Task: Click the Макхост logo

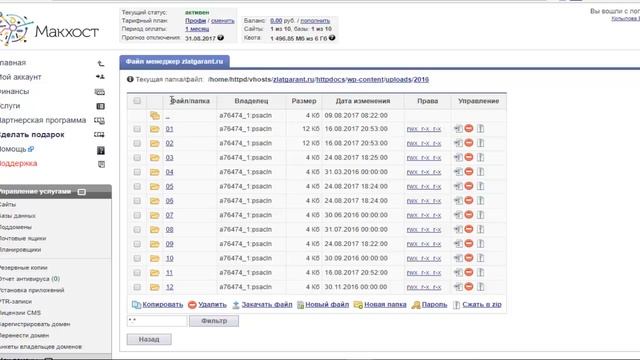Action: (x=49, y=29)
